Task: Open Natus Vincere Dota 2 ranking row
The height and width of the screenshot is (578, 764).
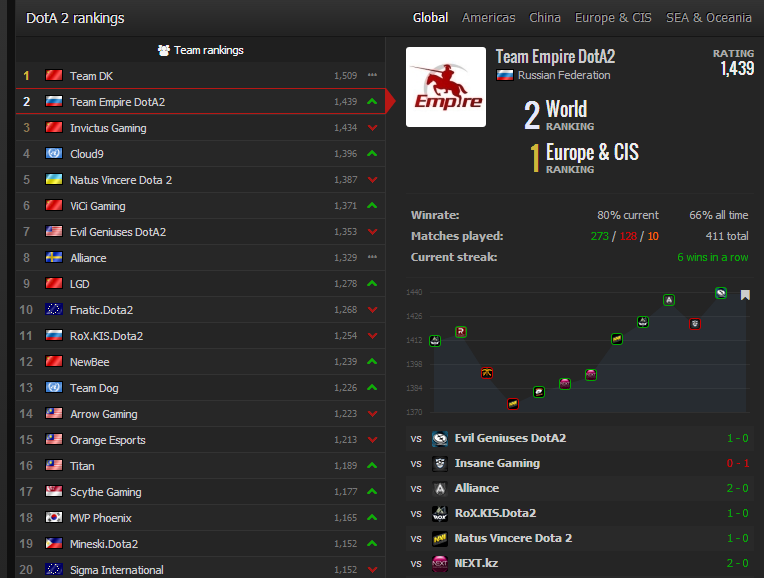Action: click(200, 179)
